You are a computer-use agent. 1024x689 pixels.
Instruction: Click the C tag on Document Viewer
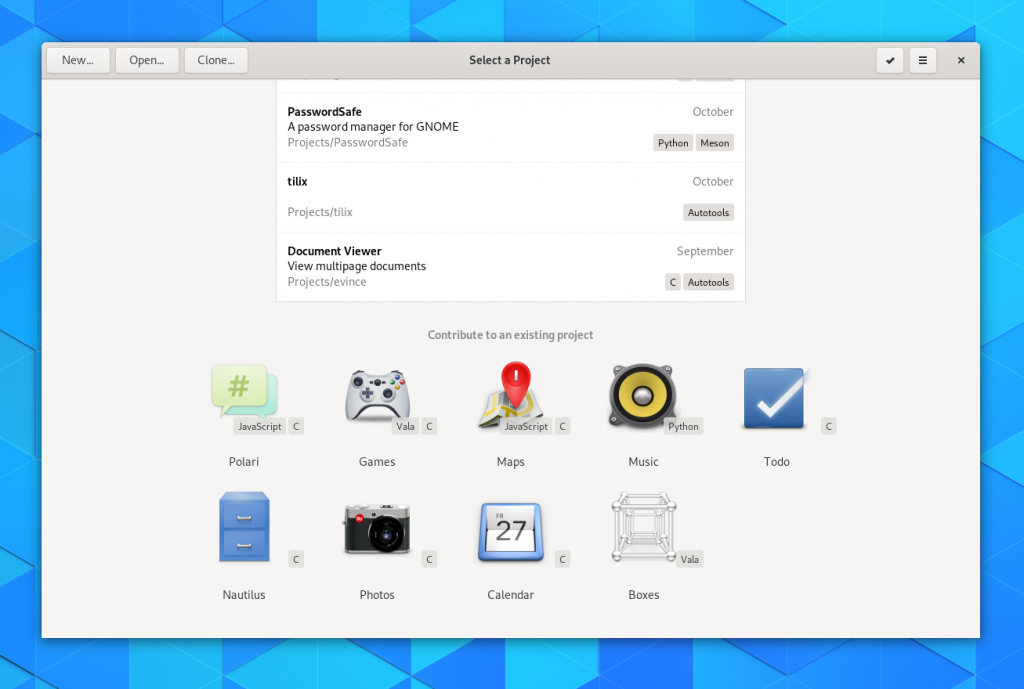point(673,282)
